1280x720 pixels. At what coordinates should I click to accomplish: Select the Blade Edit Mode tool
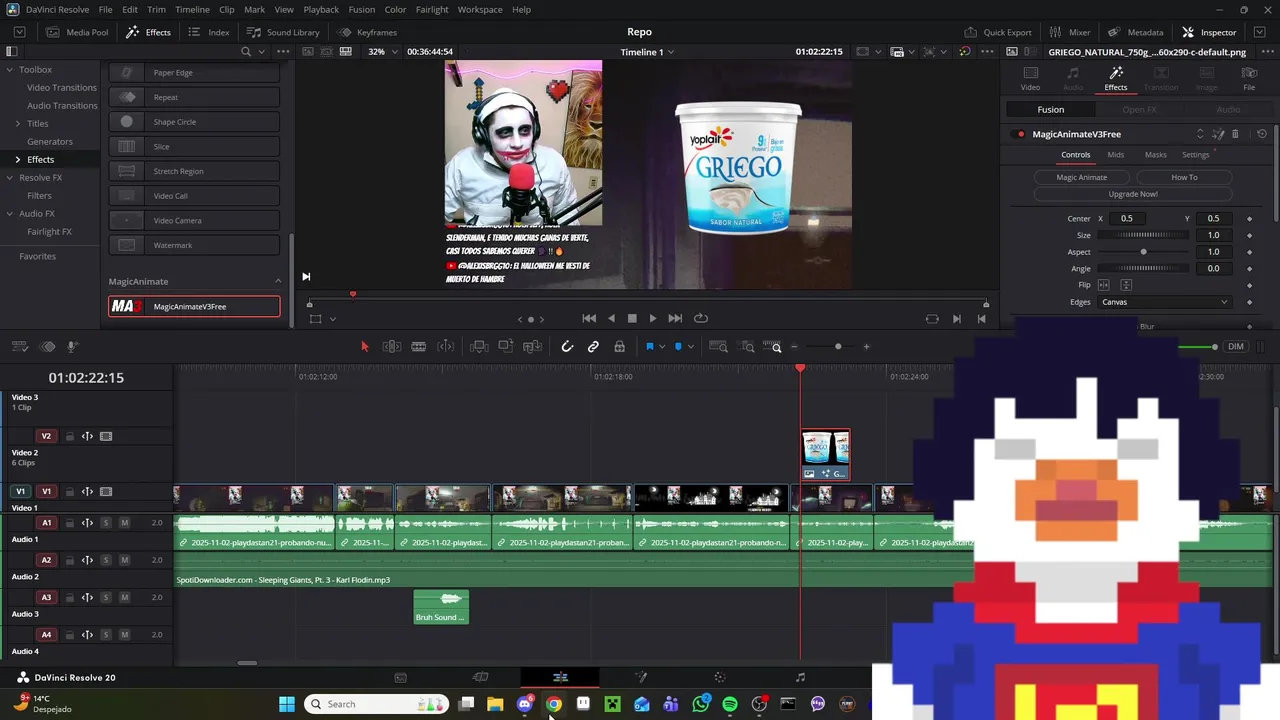pos(419,347)
